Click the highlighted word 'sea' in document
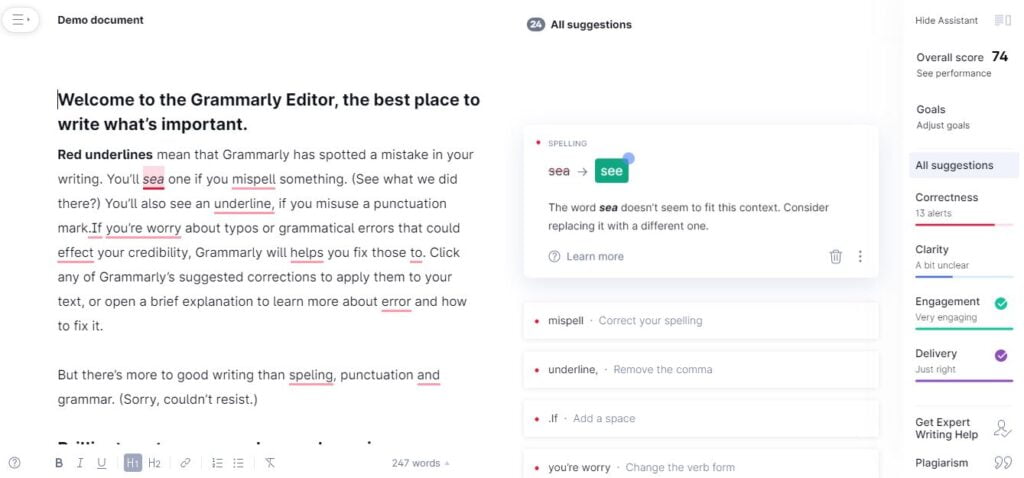This screenshot has height=478, width=1024. 153,179
